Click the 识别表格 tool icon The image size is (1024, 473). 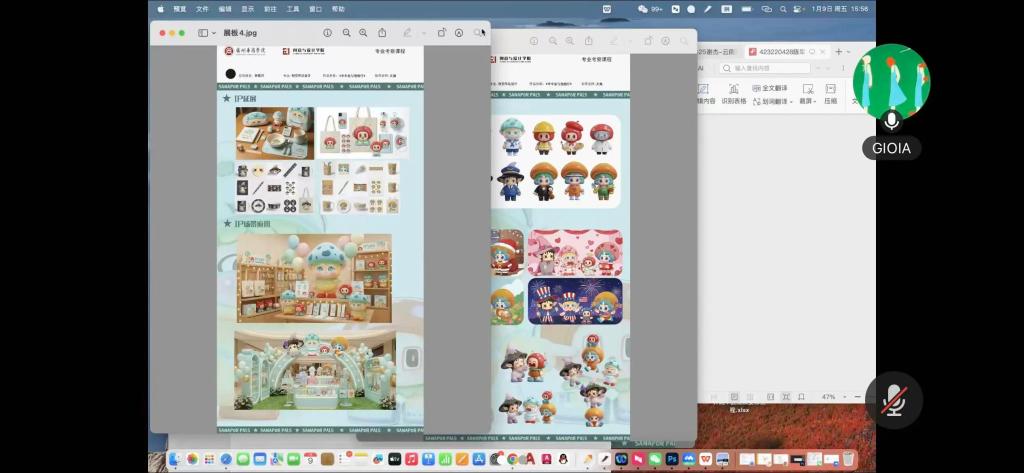734,93
